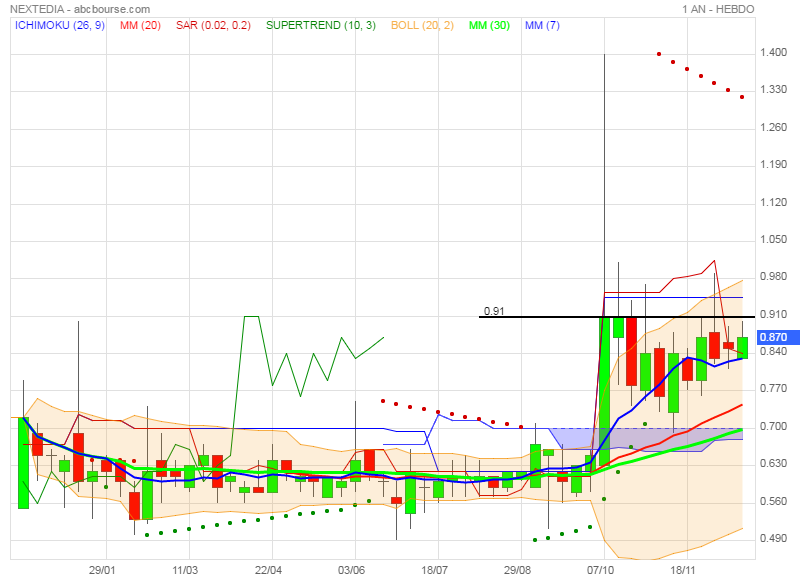Click the 0.910 price axis label
The width and height of the screenshot is (800, 580).
(x=773, y=314)
